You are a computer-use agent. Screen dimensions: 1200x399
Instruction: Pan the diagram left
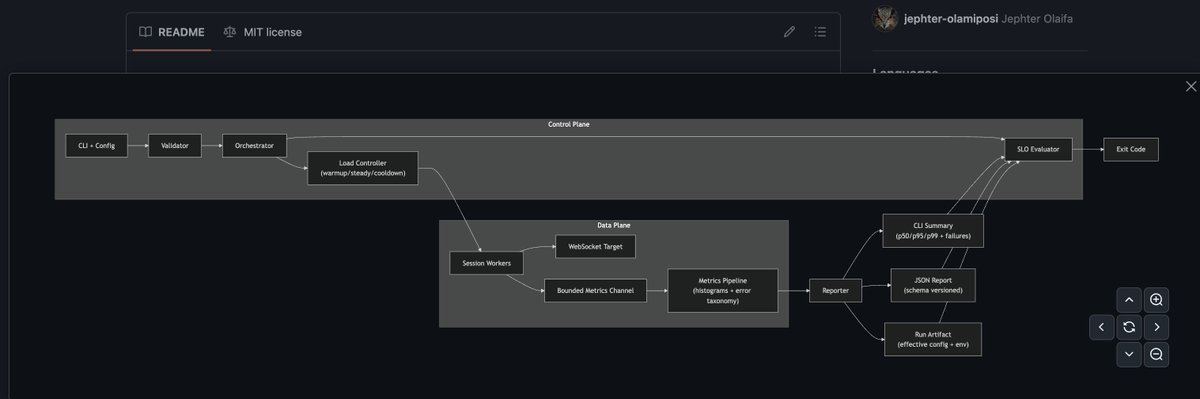pos(1101,327)
